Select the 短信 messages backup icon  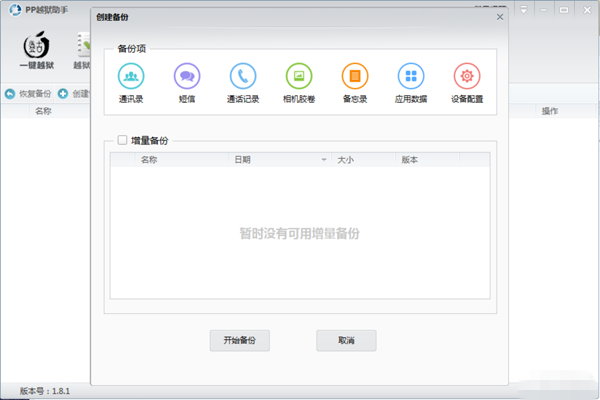187,76
